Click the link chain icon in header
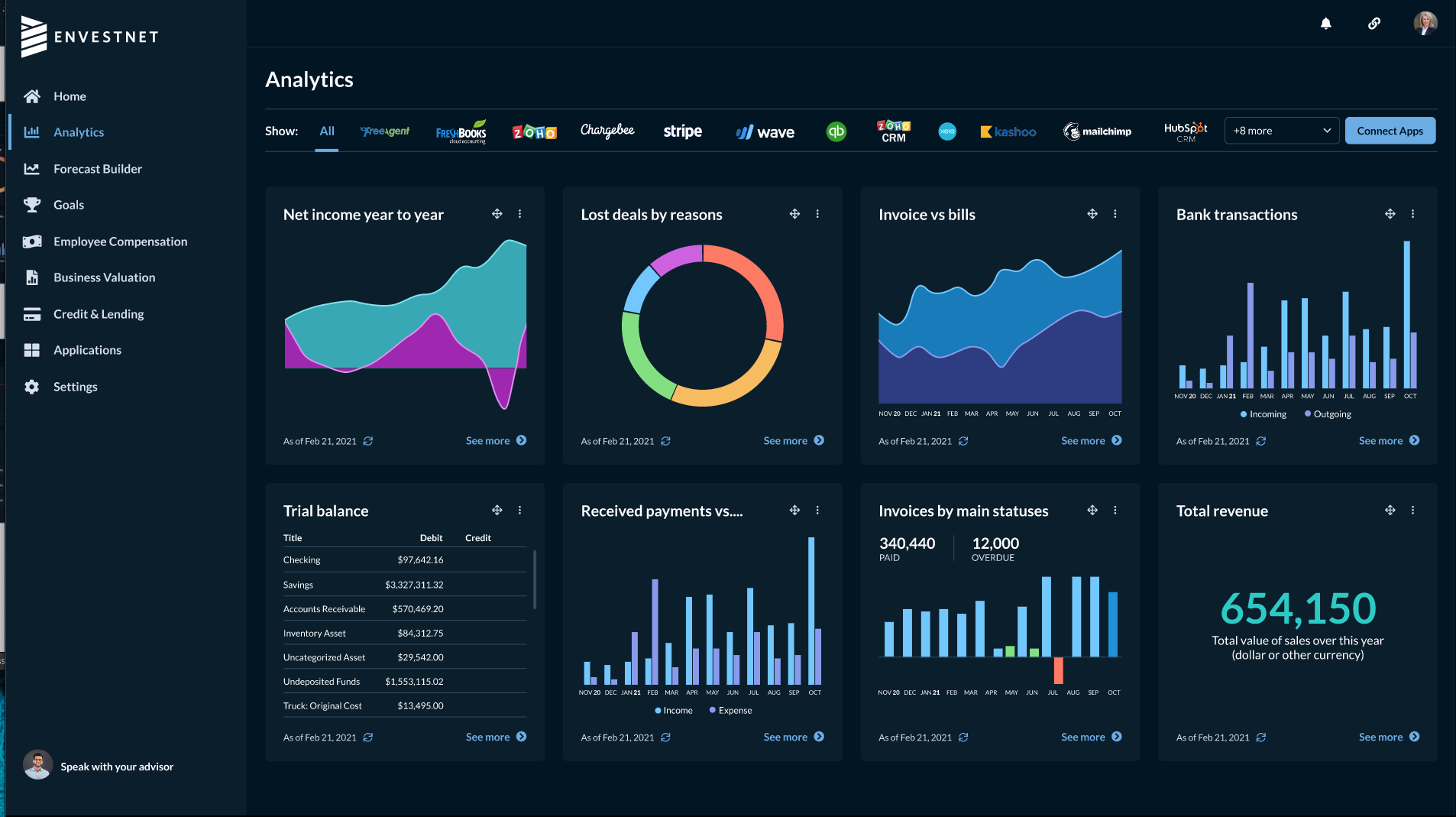 coord(1374,24)
